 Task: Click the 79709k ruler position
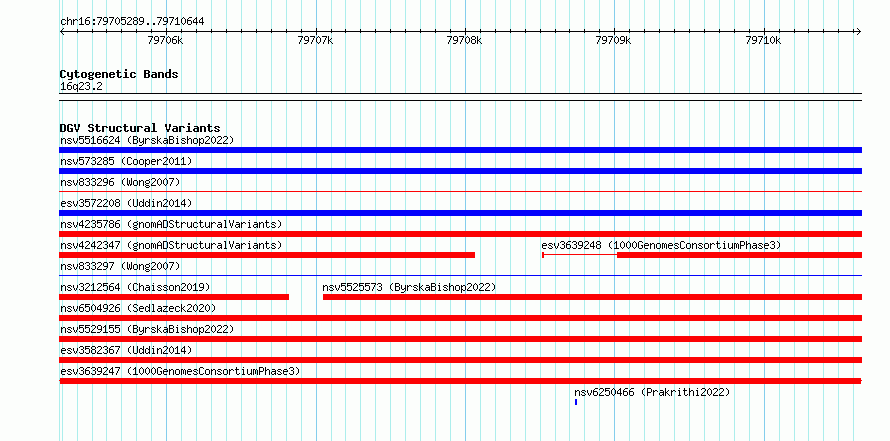[614, 40]
